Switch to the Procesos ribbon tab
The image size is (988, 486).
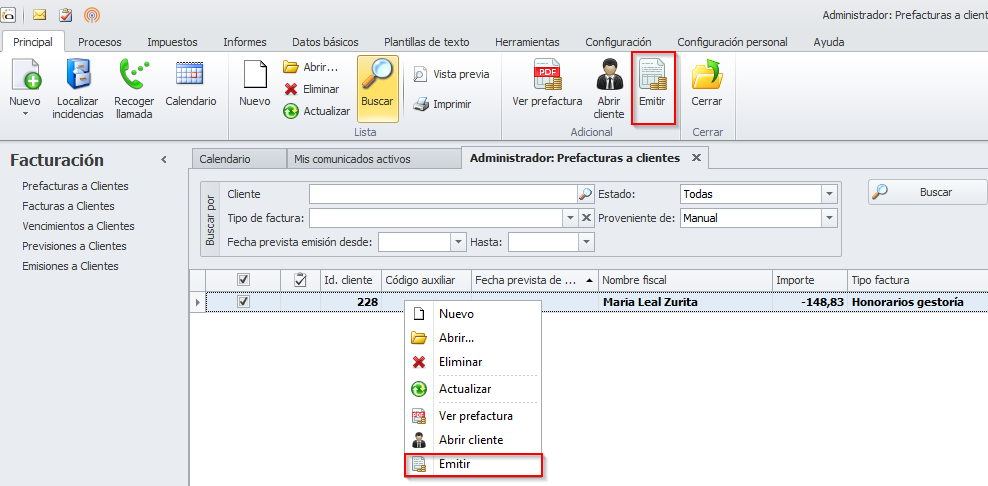pos(100,42)
